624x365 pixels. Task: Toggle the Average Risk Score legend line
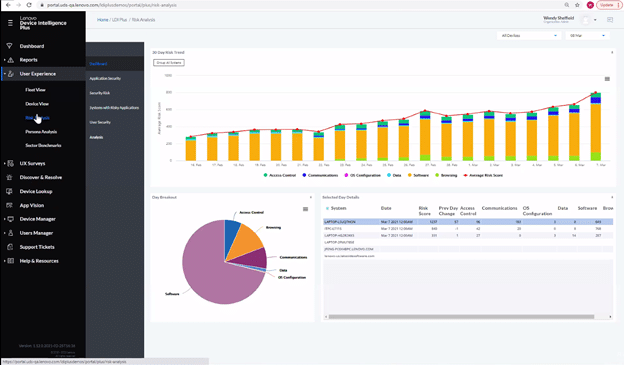tap(483, 175)
